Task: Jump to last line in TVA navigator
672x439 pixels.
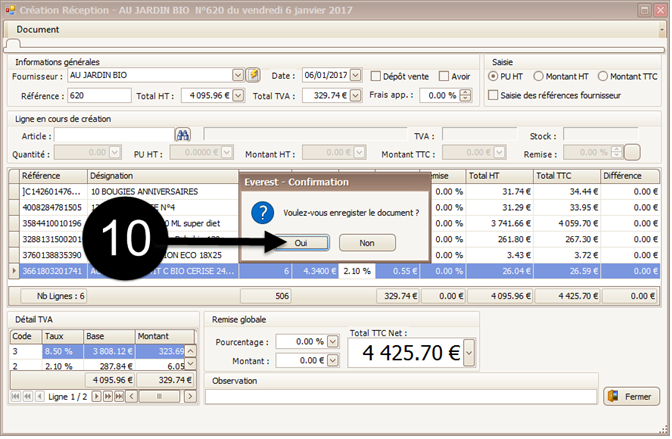Action: tap(119, 397)
